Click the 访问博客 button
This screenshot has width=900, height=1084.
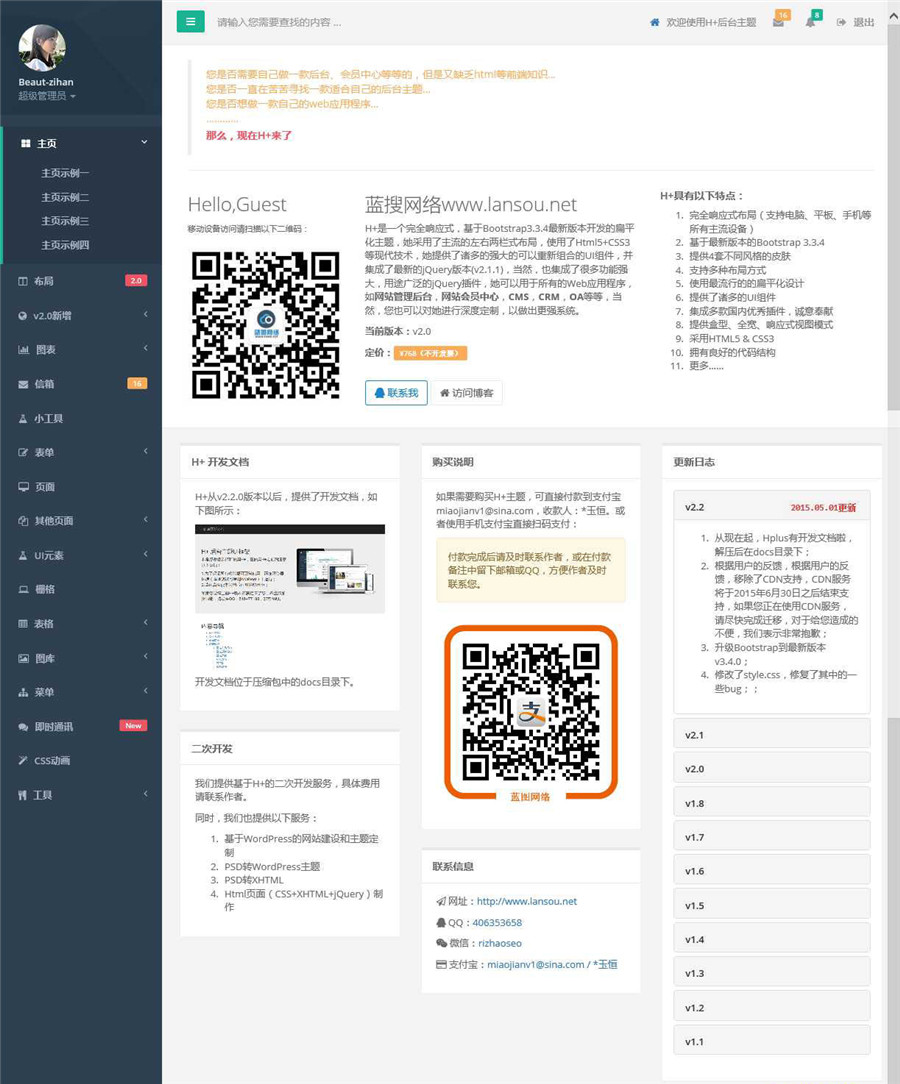click(466, 393)
